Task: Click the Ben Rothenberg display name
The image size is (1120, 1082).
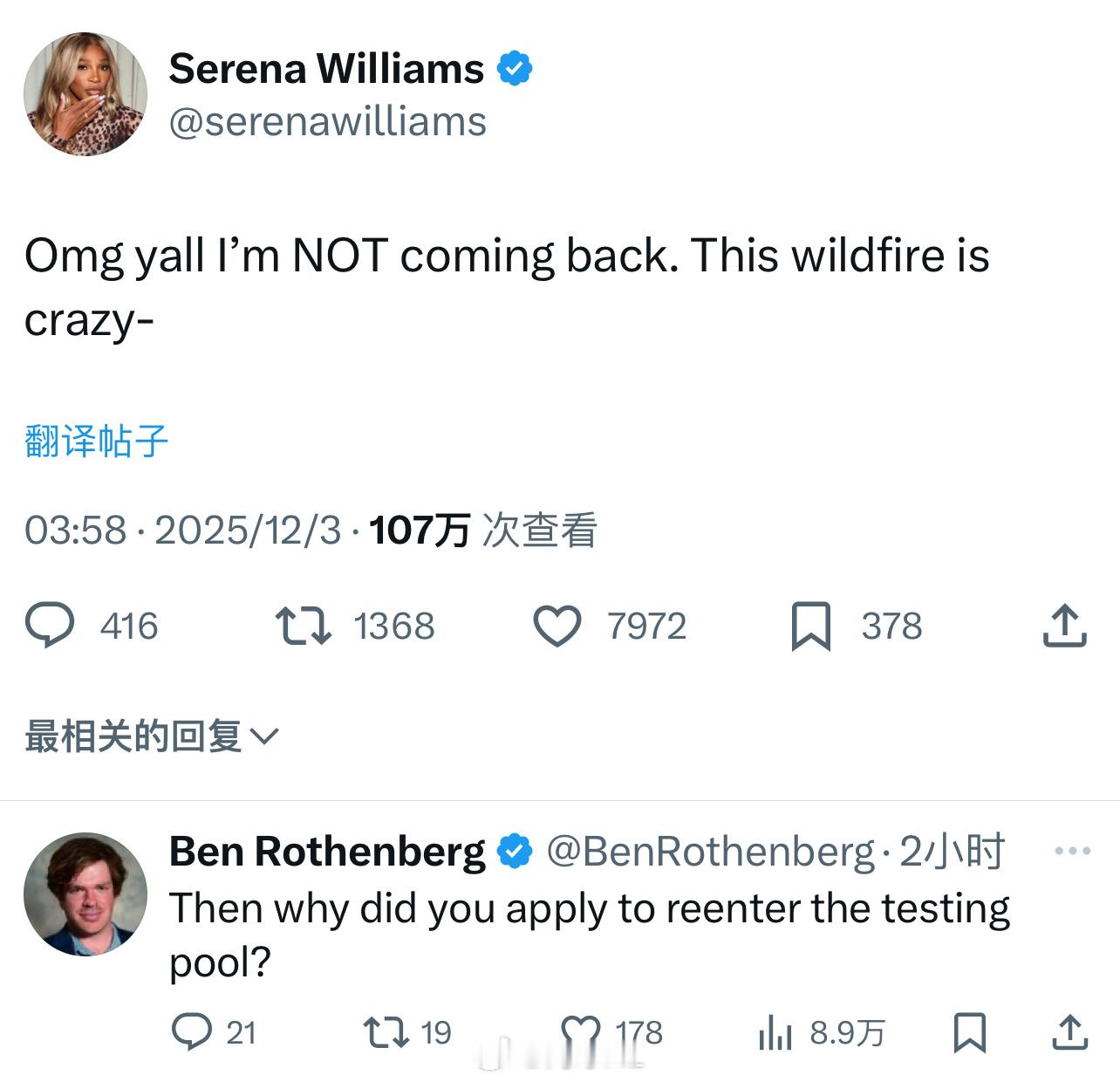Action: (327, 852)
